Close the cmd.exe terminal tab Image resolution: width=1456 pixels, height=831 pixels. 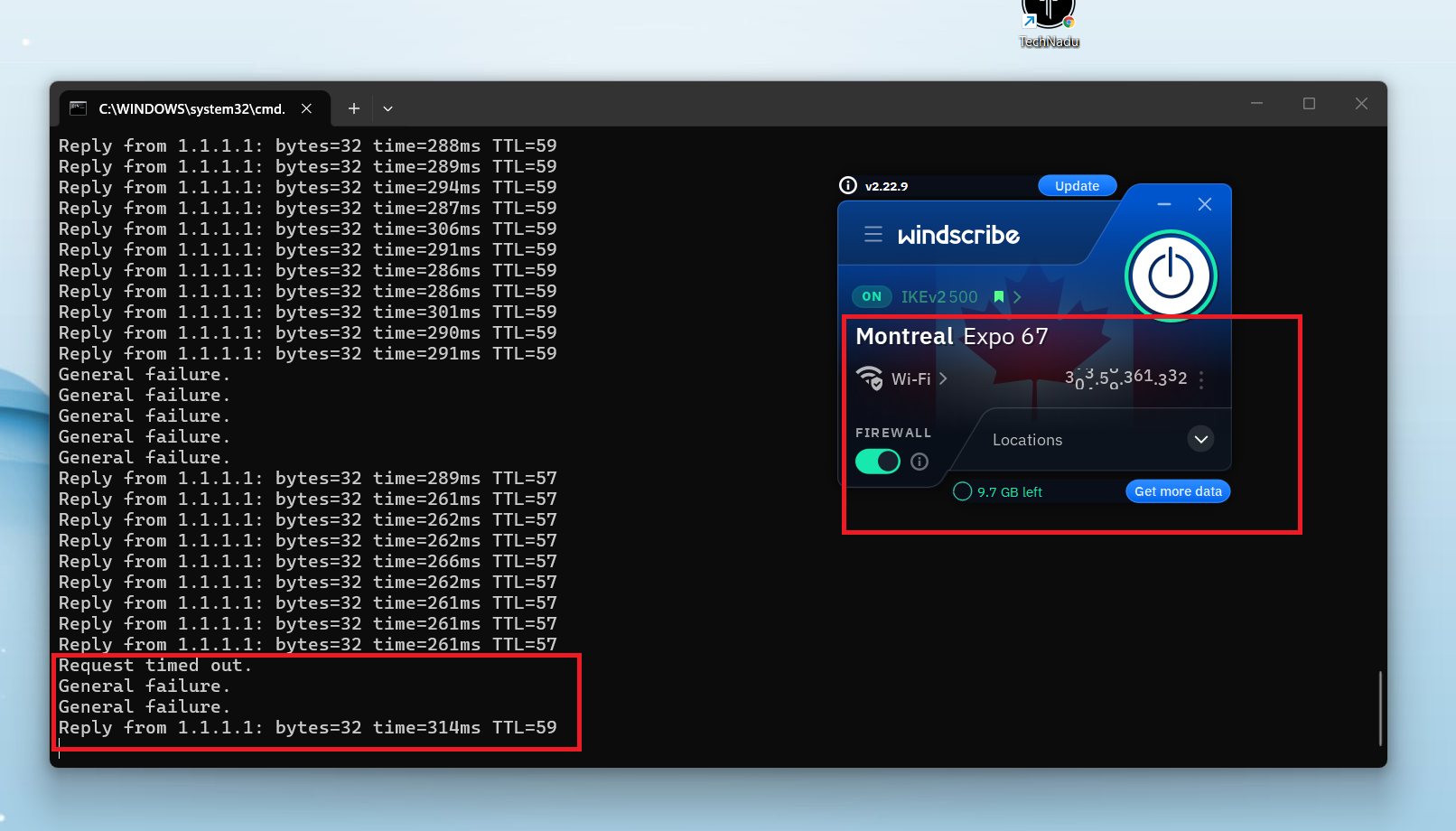pos(307,108)
